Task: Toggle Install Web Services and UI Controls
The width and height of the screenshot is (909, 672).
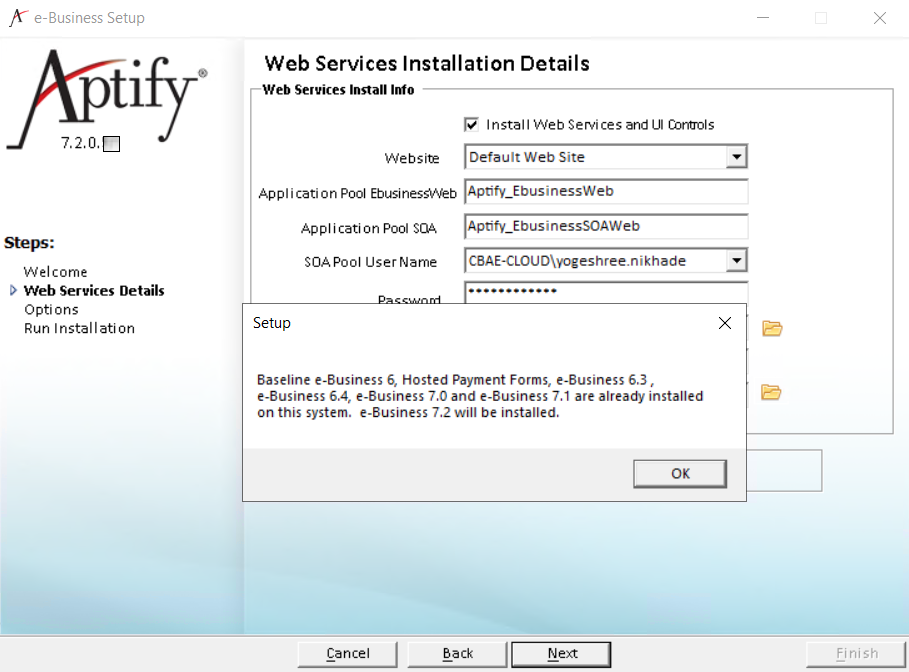Action: pos(471,125)
